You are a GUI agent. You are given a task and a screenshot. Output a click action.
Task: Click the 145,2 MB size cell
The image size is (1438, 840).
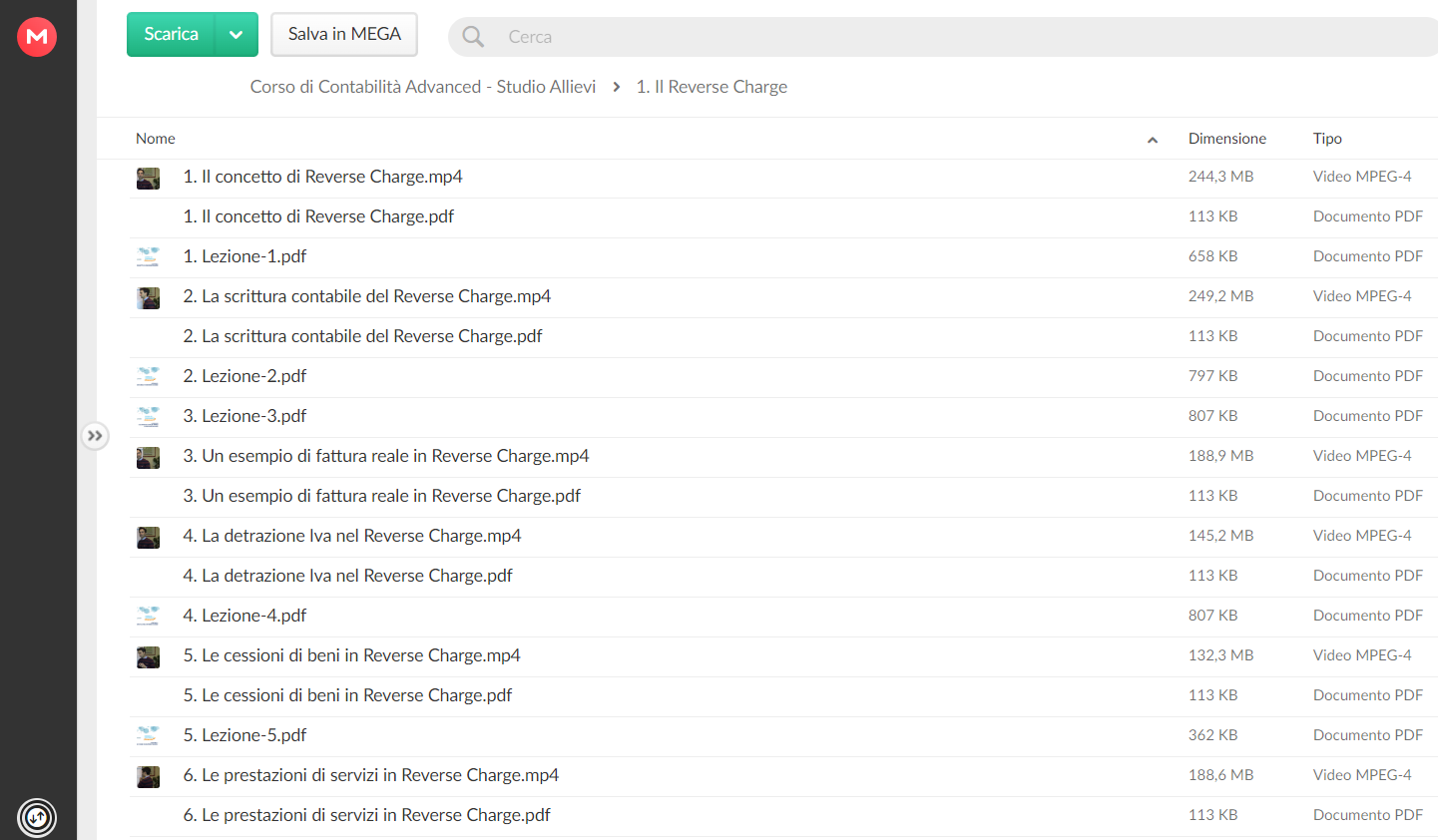1220,536
